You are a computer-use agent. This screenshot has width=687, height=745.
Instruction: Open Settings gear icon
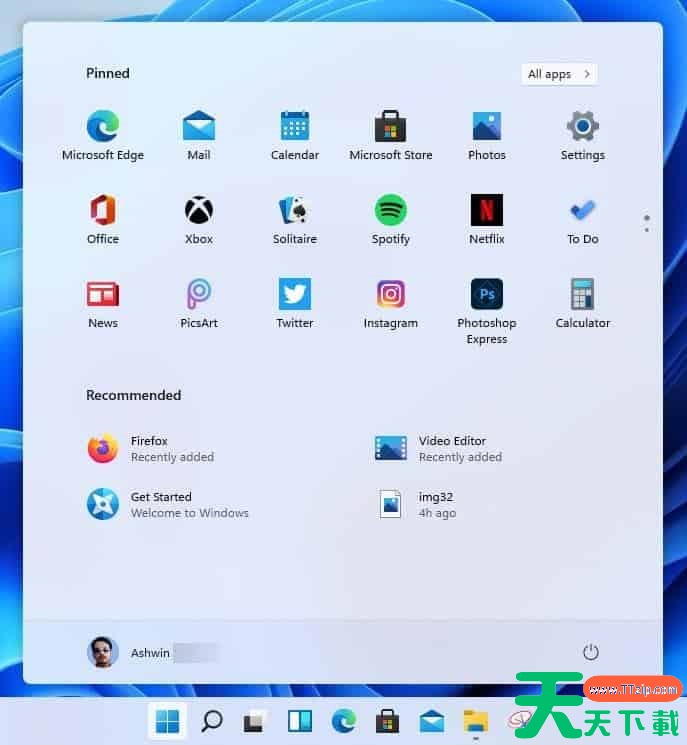[582, 135]
